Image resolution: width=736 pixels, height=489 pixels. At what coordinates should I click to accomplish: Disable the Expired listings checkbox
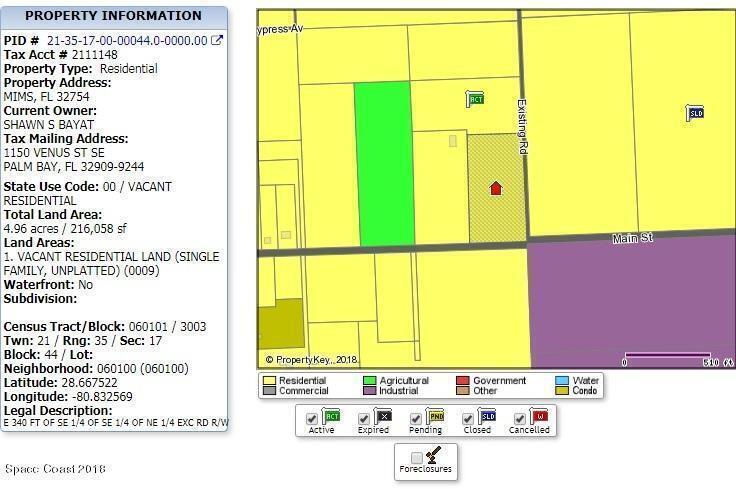pyautogui.click(x=364, y=418)
